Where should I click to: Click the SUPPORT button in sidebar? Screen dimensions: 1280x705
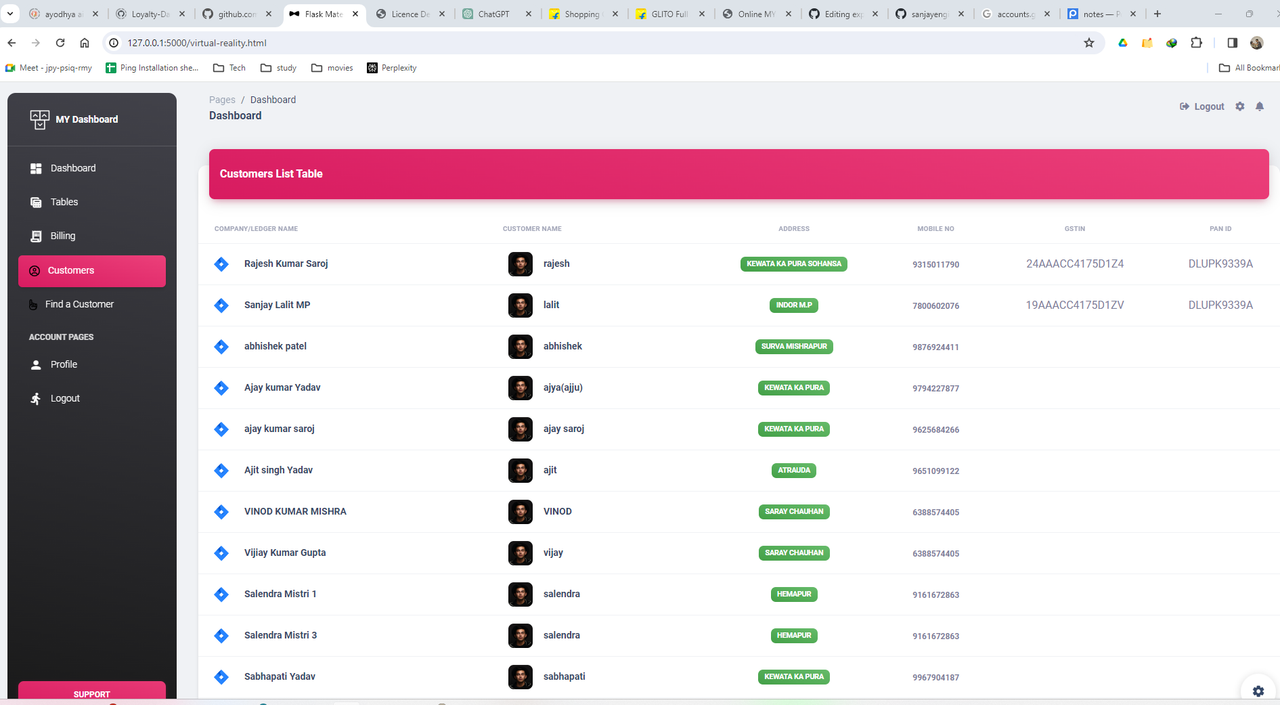[92, 693]
